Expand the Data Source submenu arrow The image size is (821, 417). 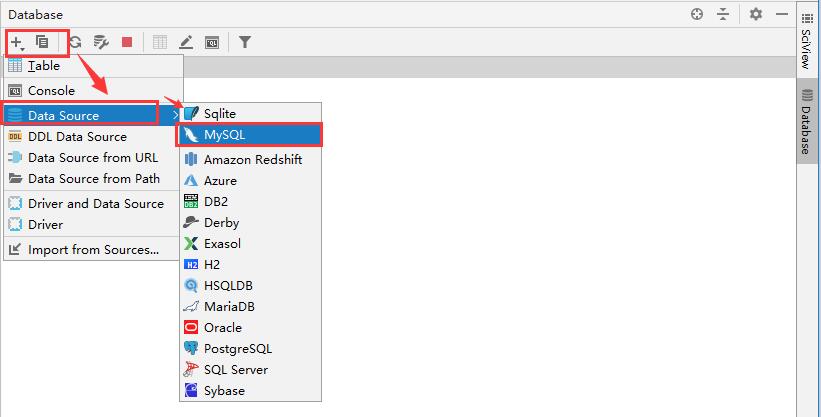176,115
